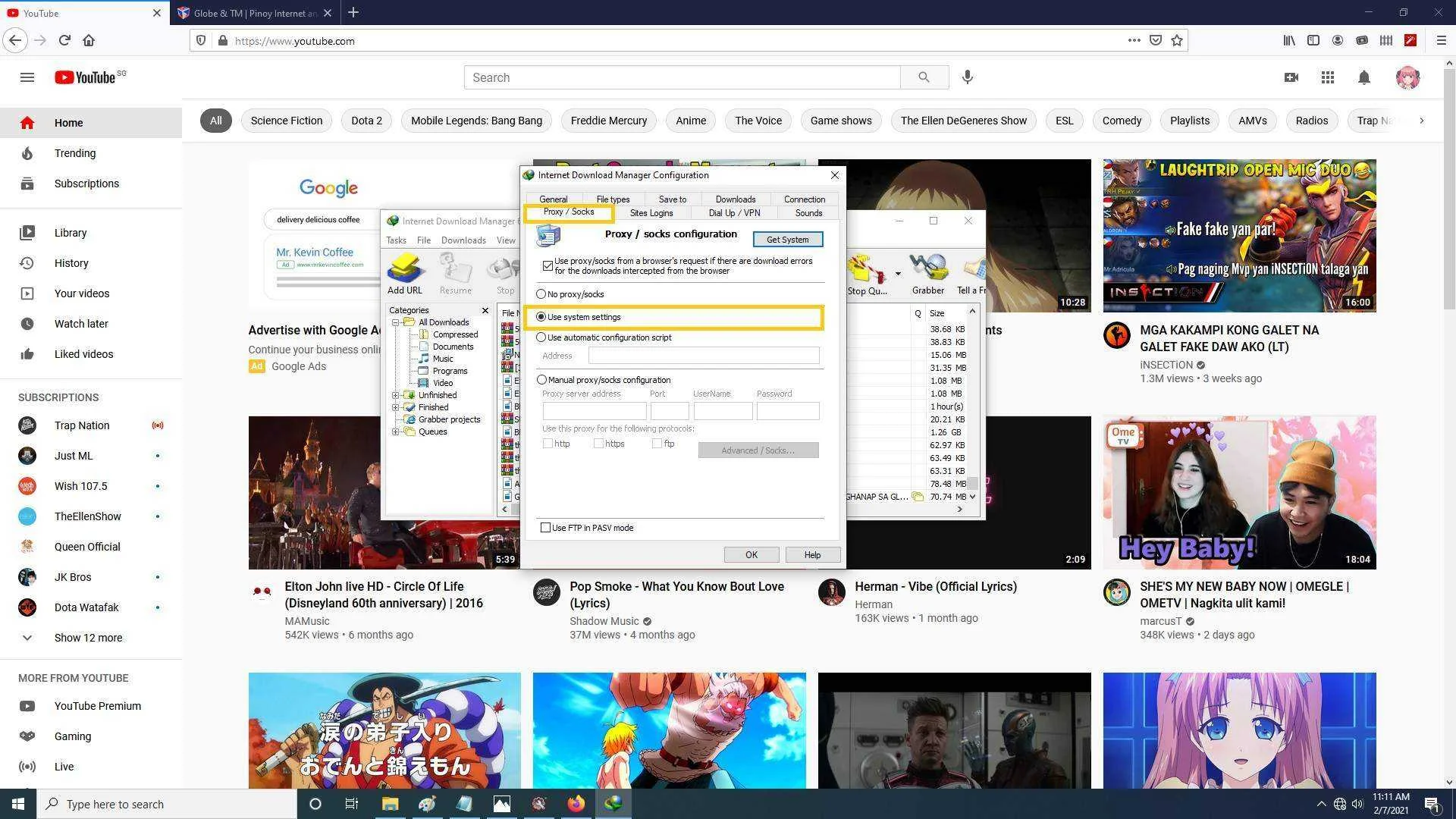Image resolution: width=1456 pixels, height=819 pixels.
Task: Switch to Save to tab
Action: pyautogui.click(x=673, y=199)
